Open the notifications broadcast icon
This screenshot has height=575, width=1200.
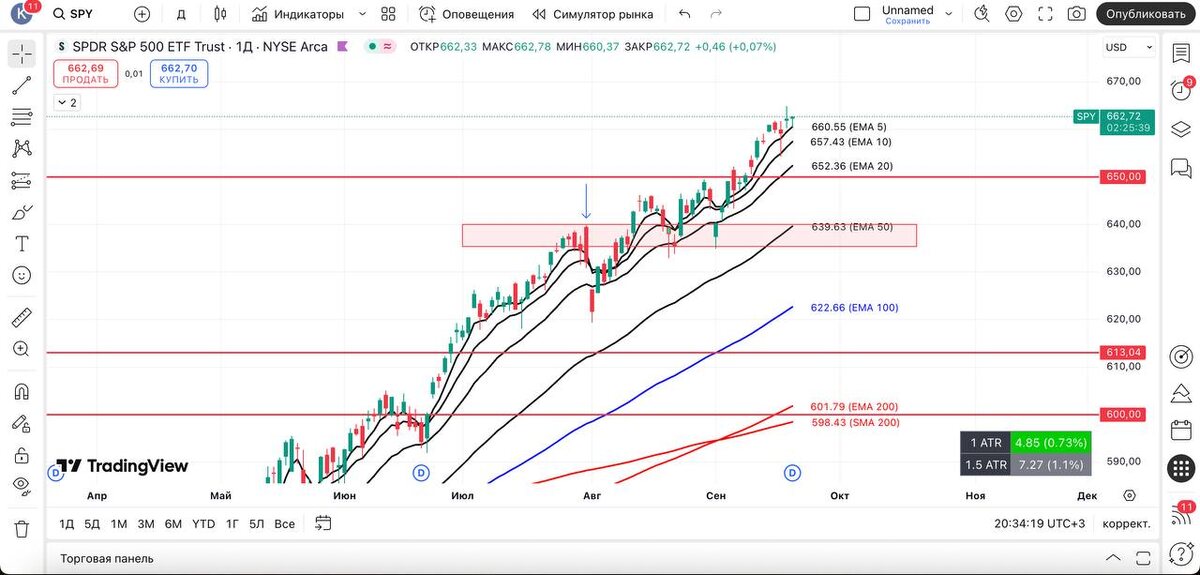click(x=1181, y=517)
